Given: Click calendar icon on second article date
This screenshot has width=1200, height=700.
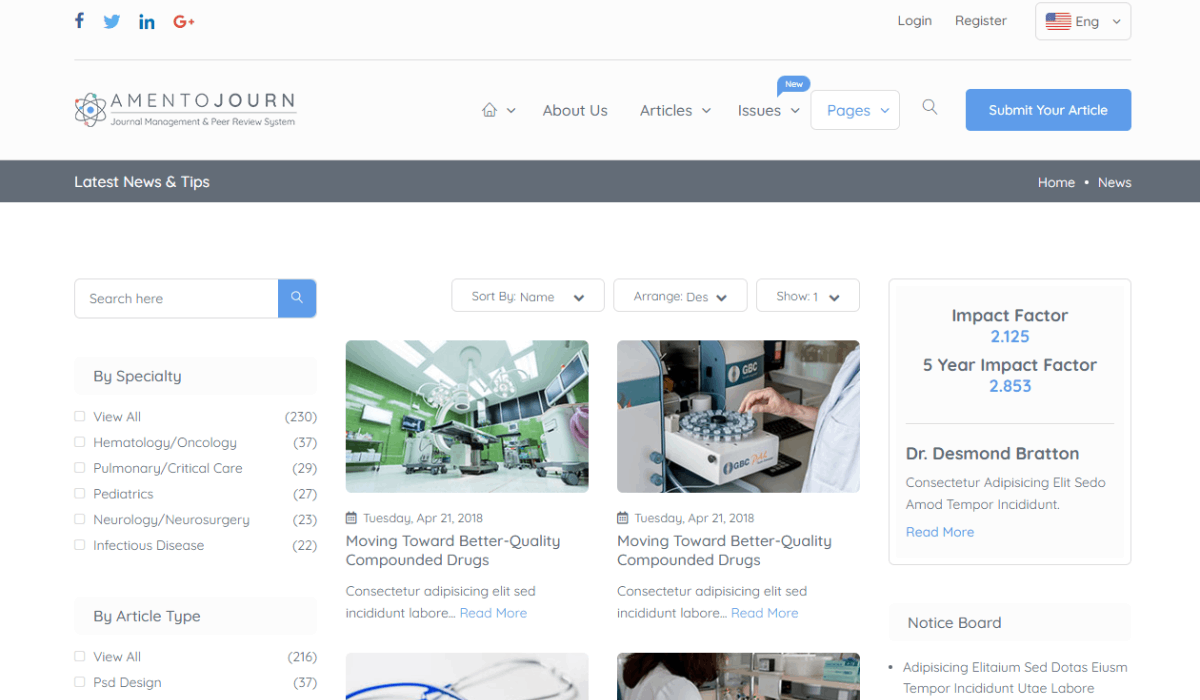Looking at the screenshot, I should (x=623, y=518).
